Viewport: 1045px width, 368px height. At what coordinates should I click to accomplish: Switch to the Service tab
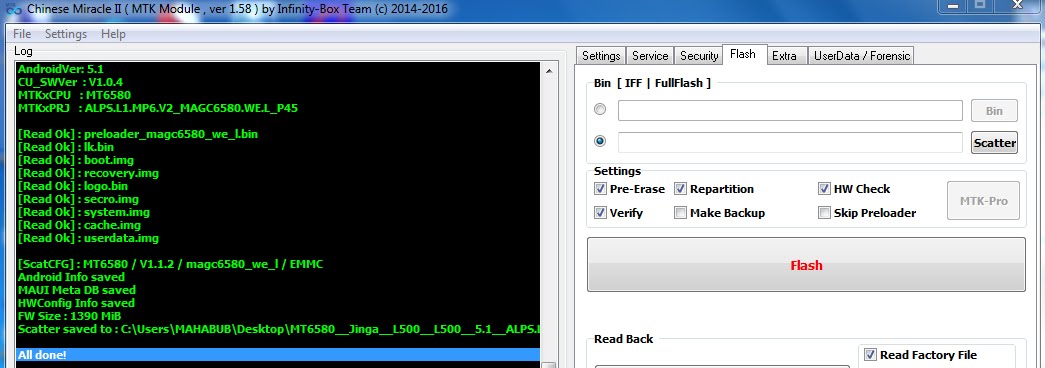[x=650, y=56]
